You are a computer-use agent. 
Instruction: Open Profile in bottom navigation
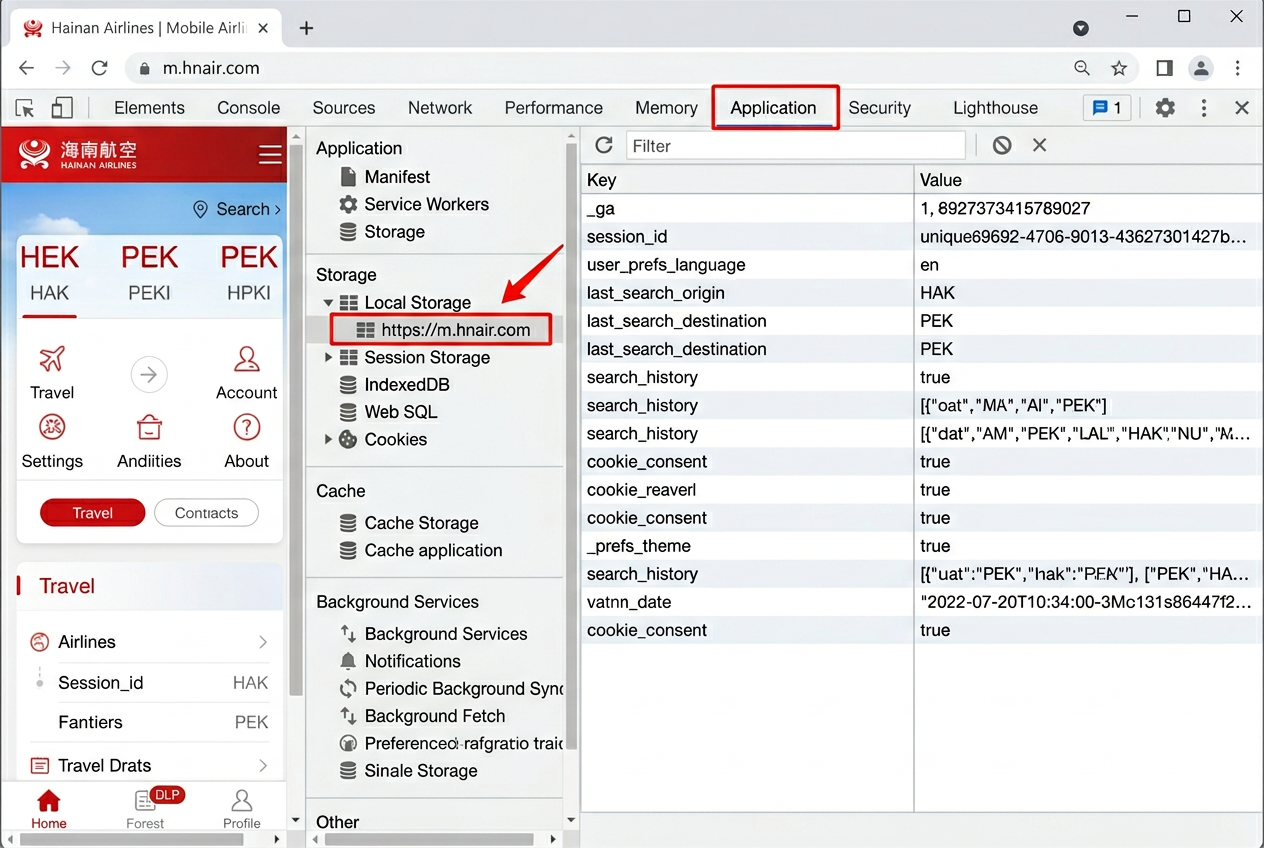(x=241, y=809)
